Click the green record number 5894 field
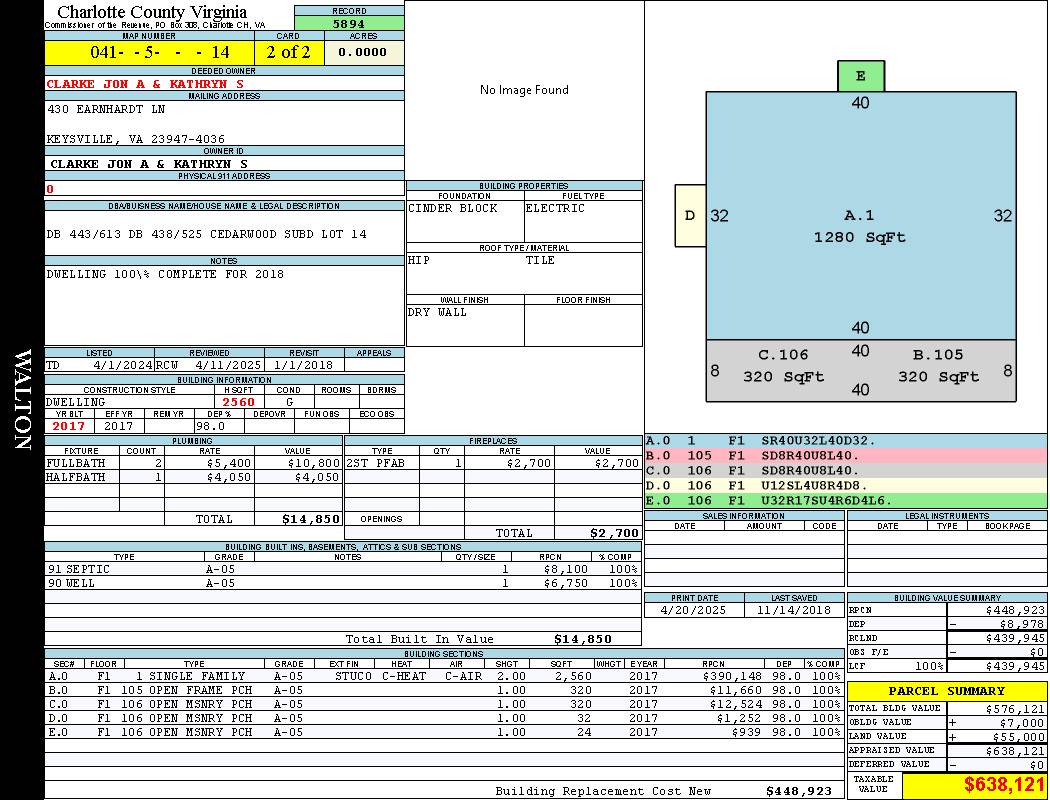Screen dimensions: 1050x800 coord(349,23)
